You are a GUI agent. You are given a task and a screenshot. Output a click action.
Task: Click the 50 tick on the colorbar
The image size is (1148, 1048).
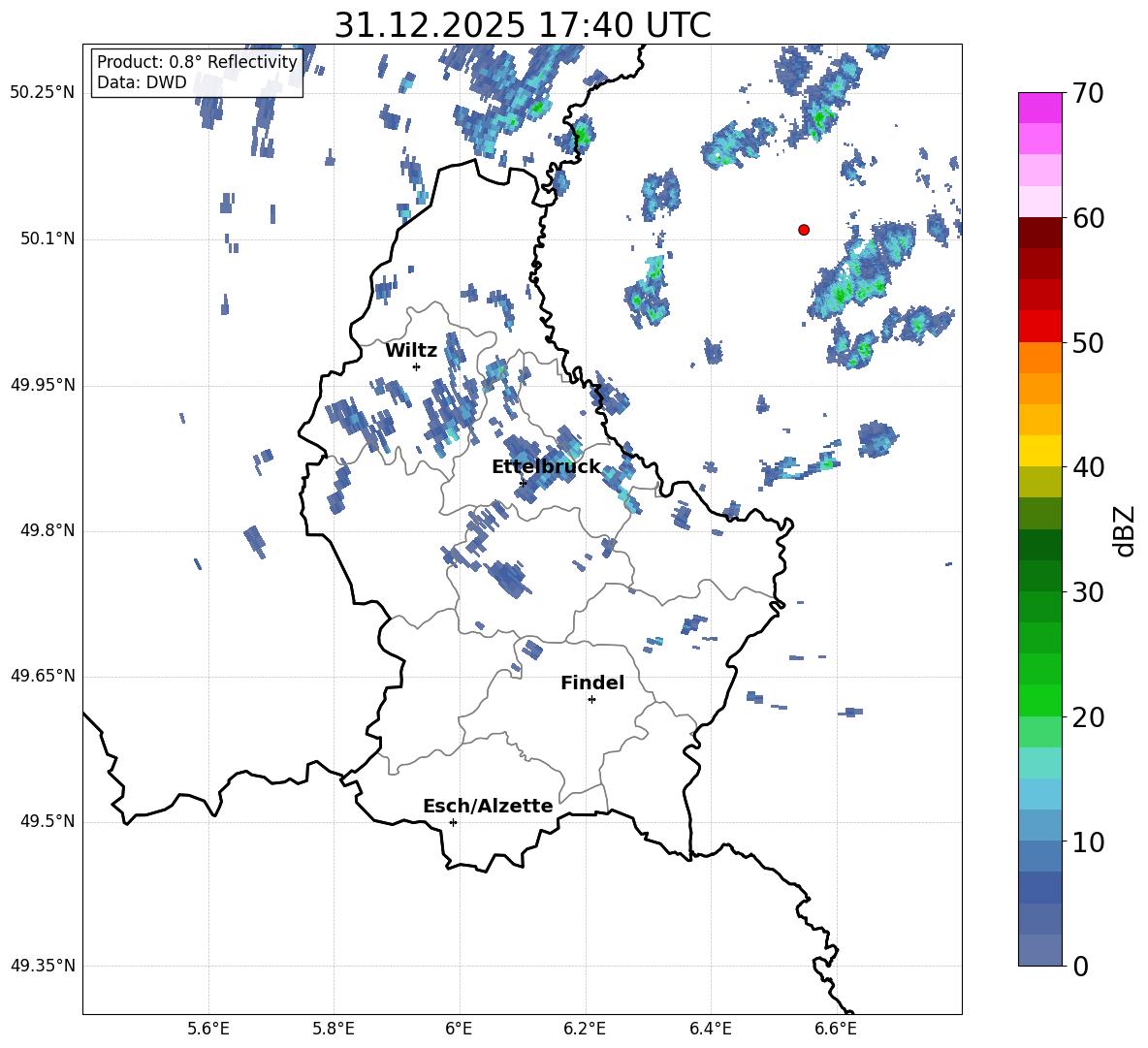[x=1088, y=342]
